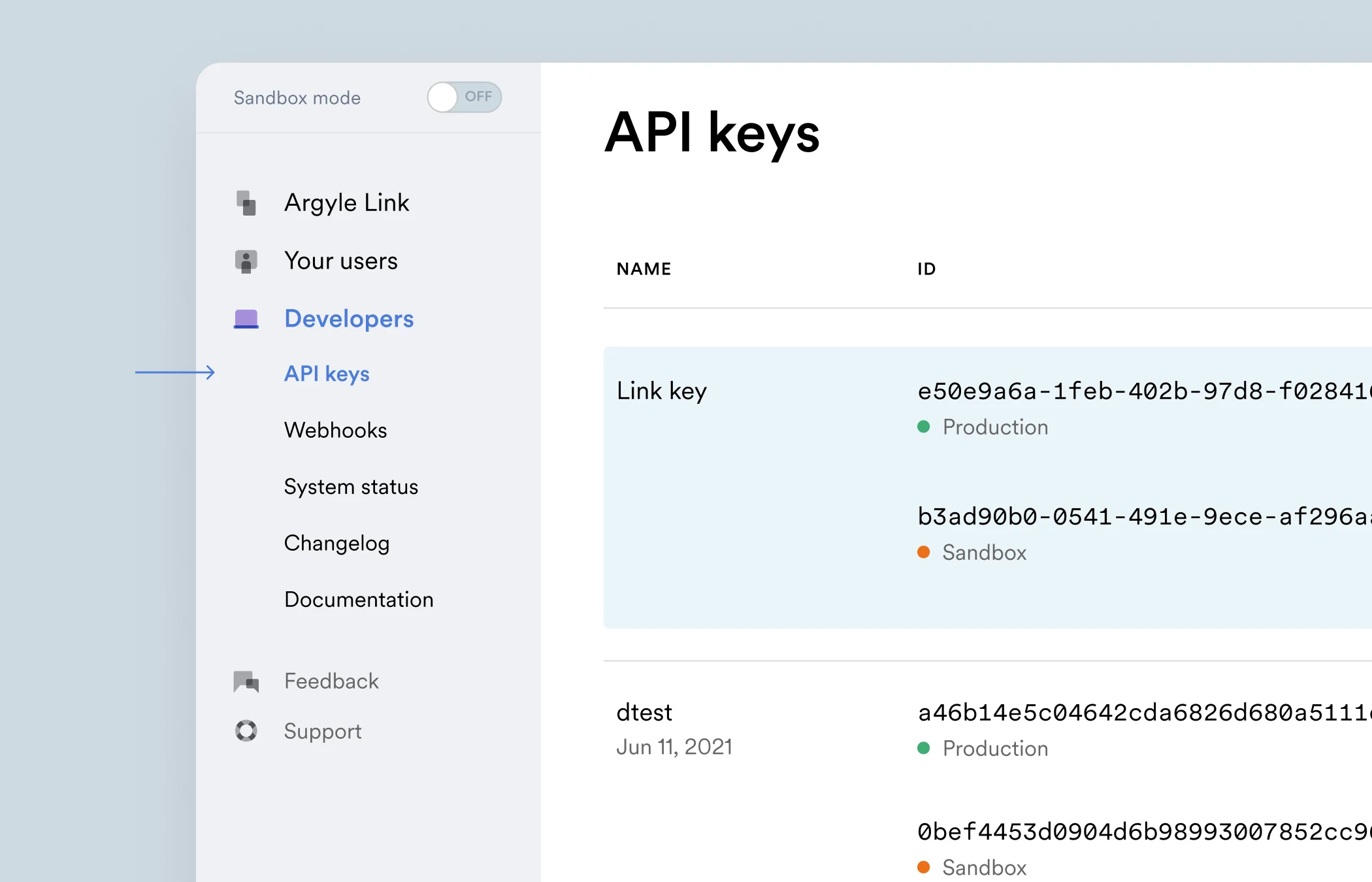Image resolution: width=1372 pixels, height=882 pixels.
Task: Click dtest production key a46b14e5
Action: pos(1144,713)
